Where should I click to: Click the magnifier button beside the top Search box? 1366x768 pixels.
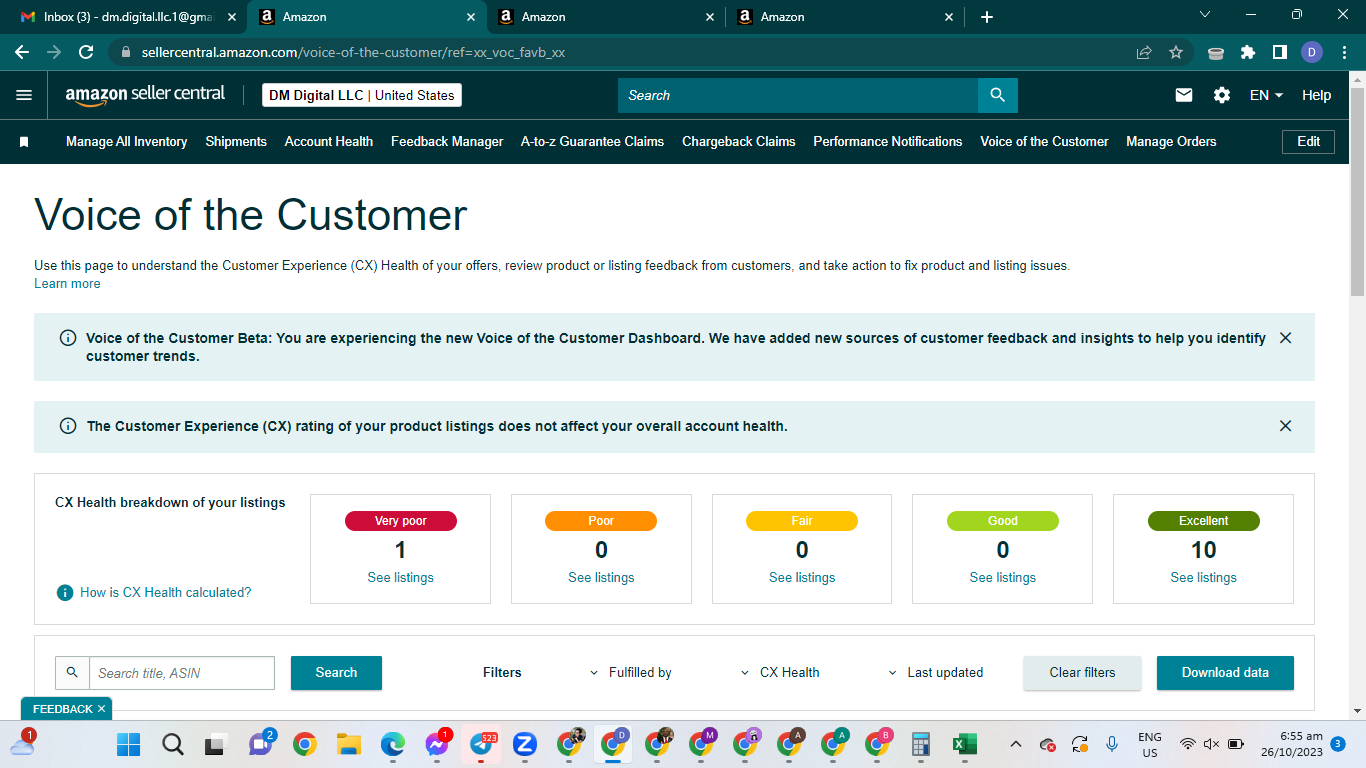[997, 95]
